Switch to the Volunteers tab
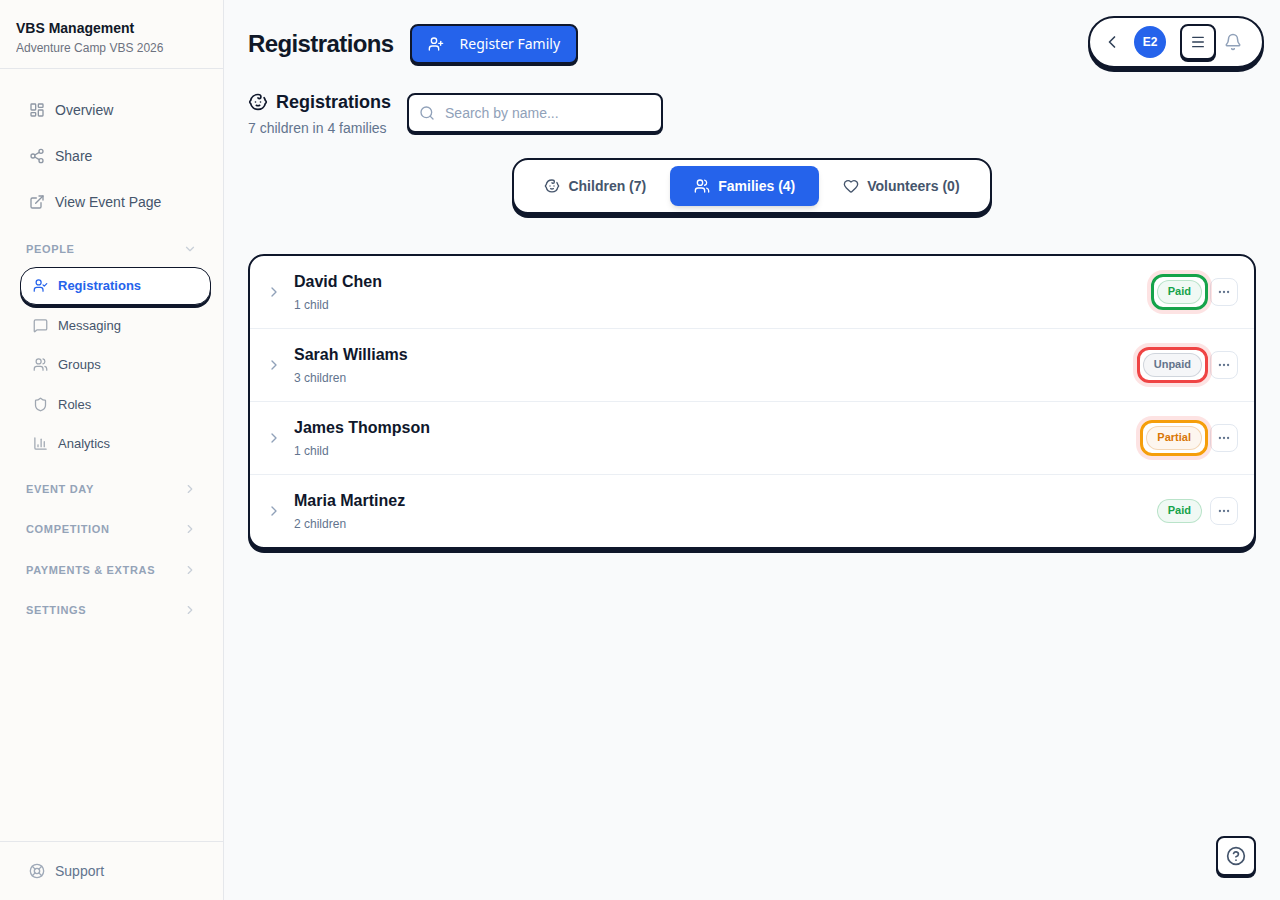Screen dimensions: 1280x900 [x=901, y=186]
